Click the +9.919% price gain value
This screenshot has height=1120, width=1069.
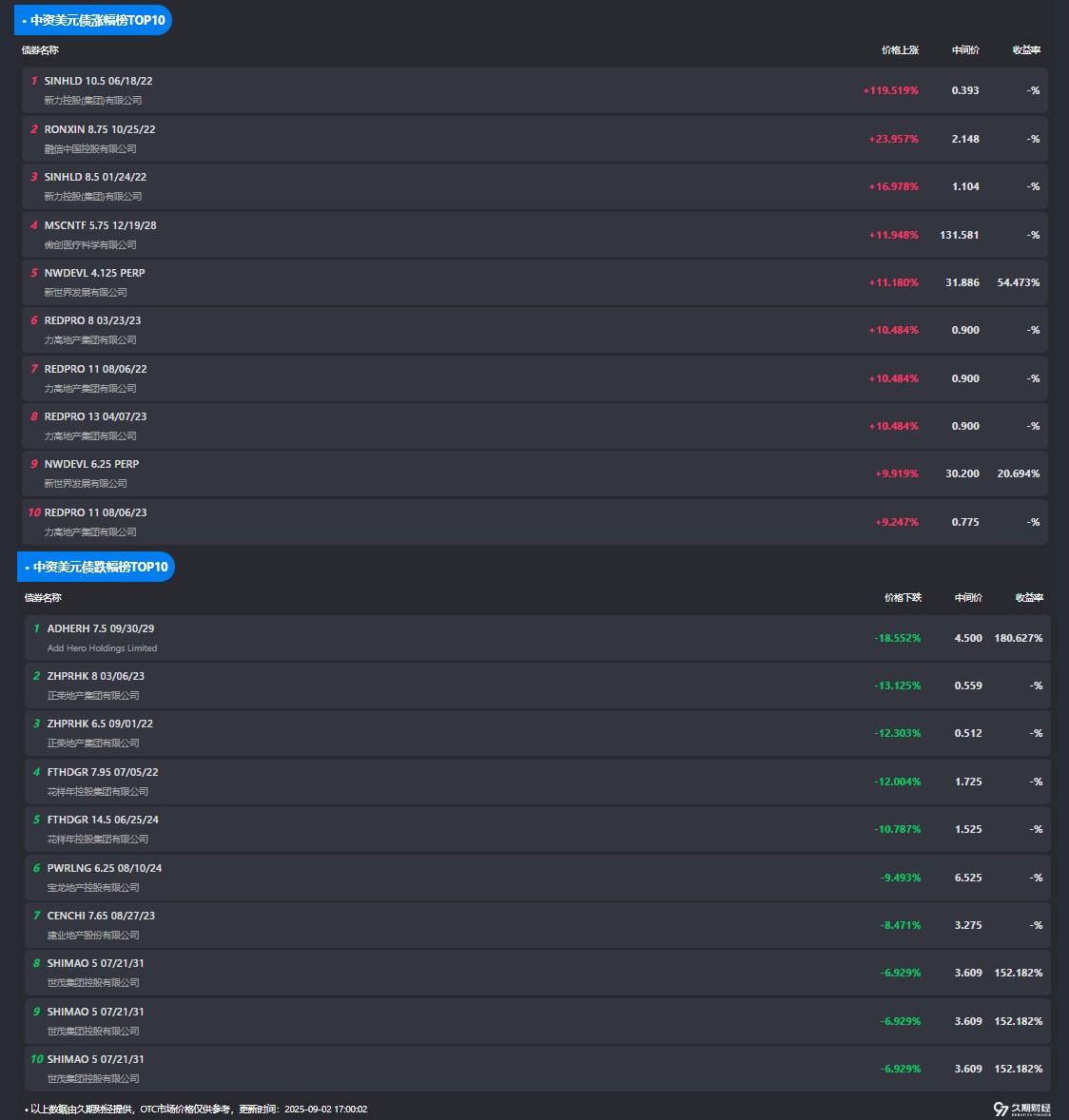click(x=897, y=473)
